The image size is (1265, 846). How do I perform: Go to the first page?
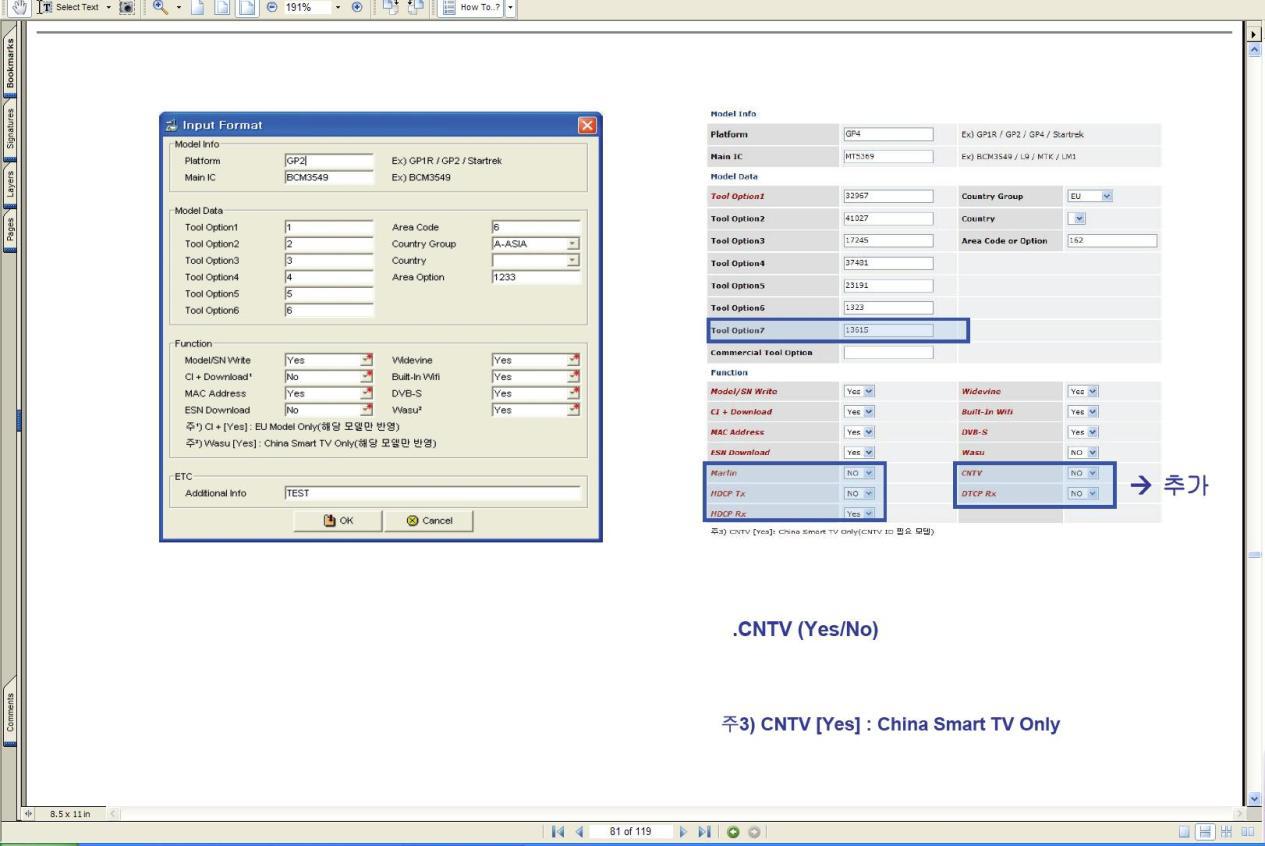pos(556,832)
